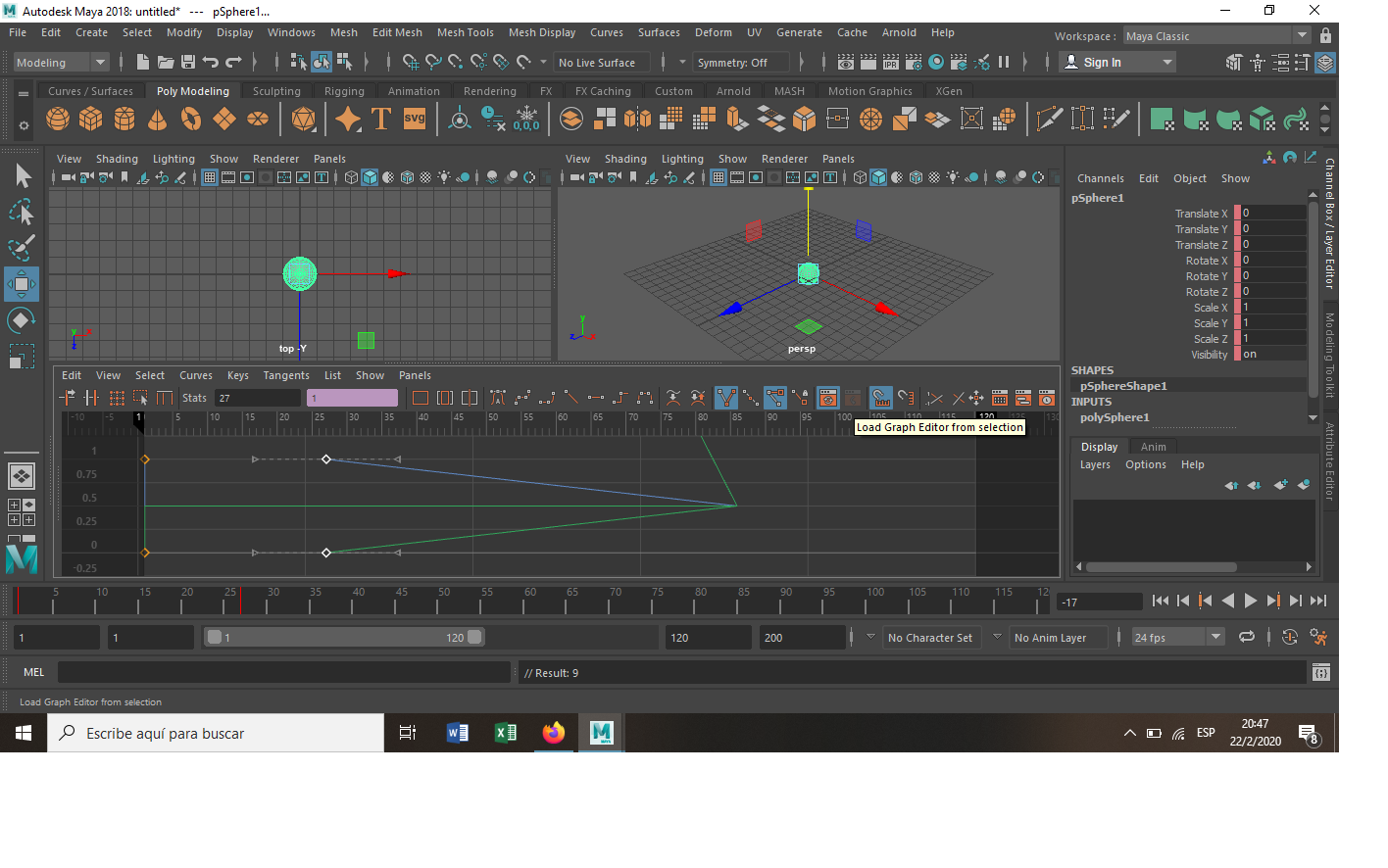Click the Windows search box

tap(216, 733)
